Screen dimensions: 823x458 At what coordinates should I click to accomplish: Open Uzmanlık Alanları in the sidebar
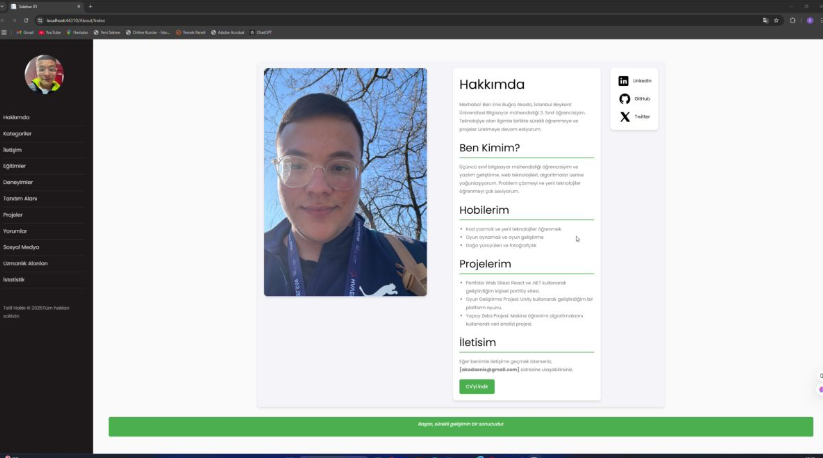pyautogui.click(x=25, y=263)
